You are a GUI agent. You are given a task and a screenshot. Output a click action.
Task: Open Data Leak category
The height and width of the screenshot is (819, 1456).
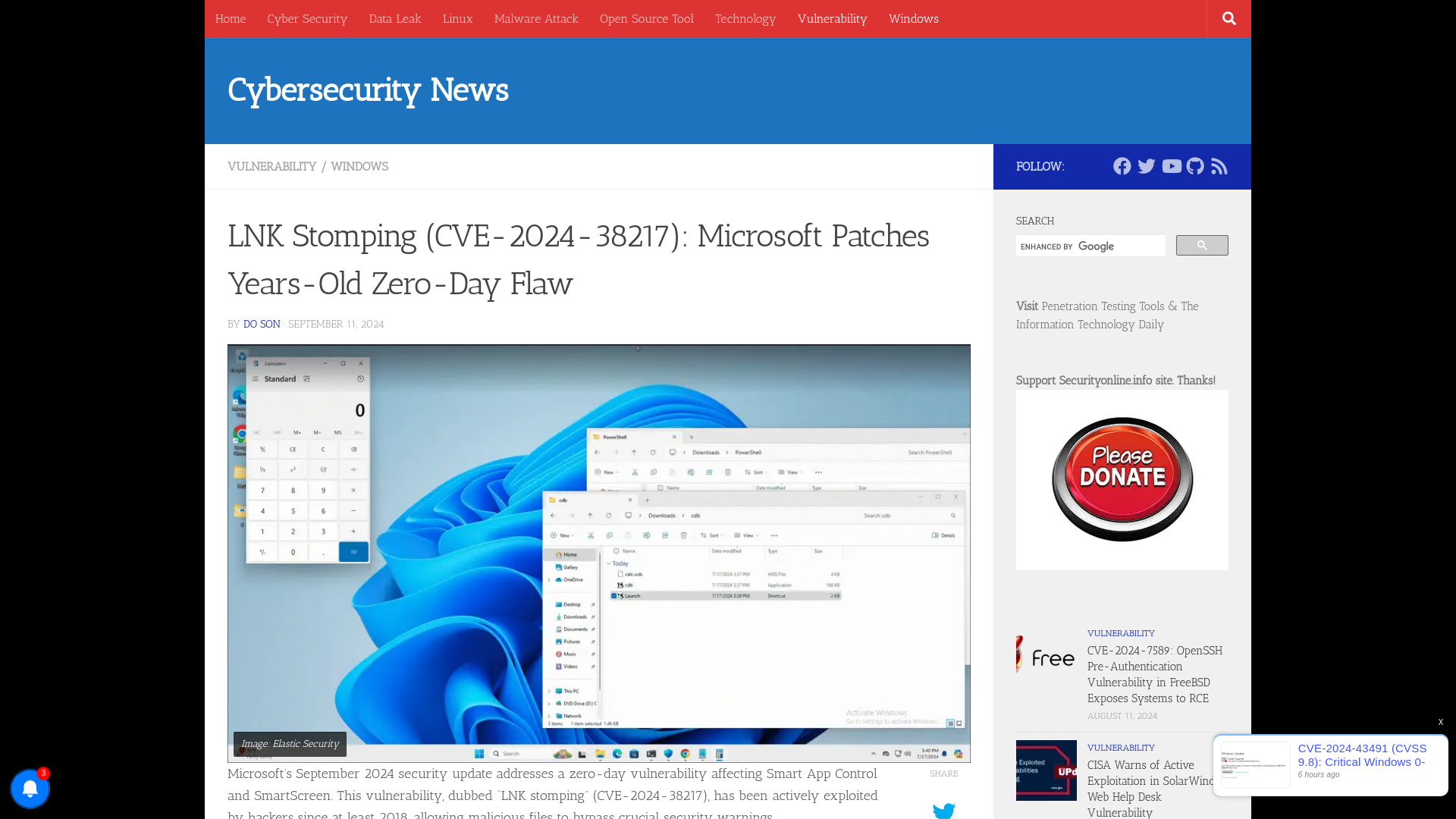(x=395, y=19)
